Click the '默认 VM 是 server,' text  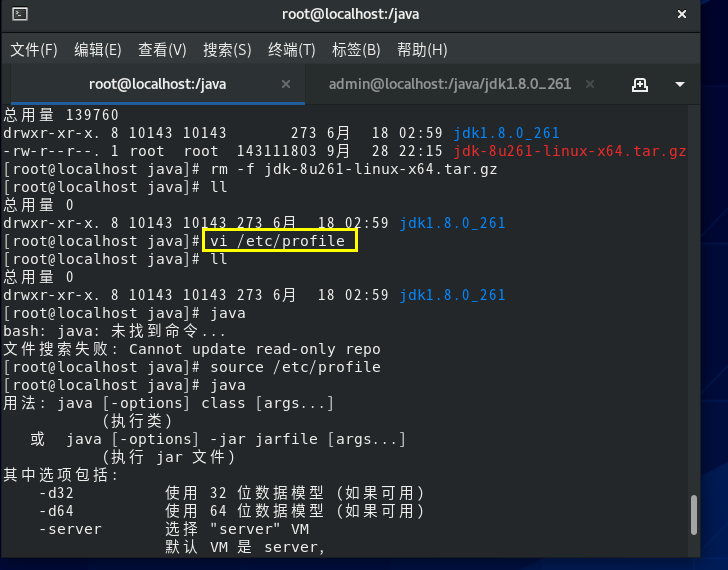[x=245, y=547]
